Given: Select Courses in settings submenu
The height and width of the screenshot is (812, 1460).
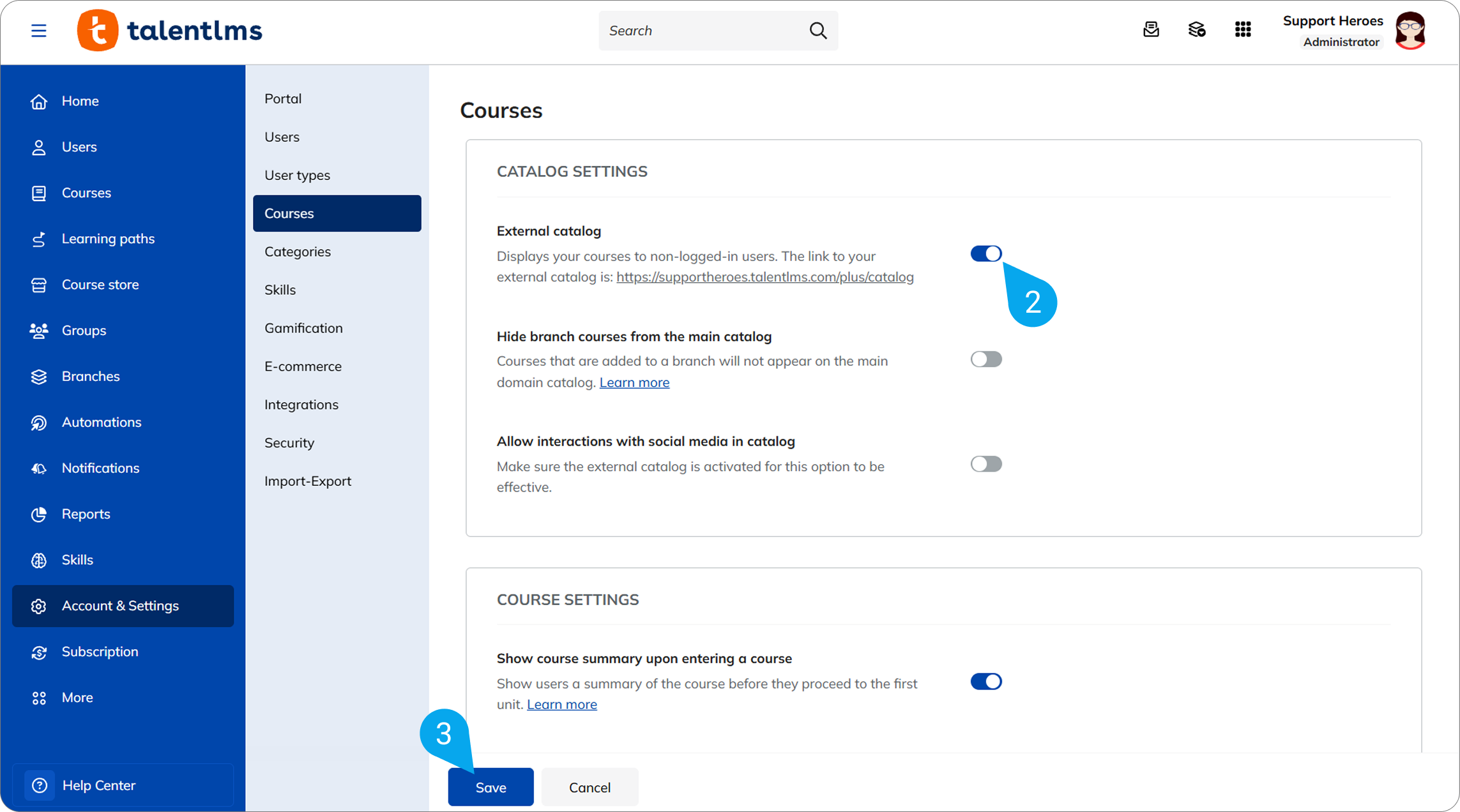Looking at the screenshot, I should coord(337,213).
